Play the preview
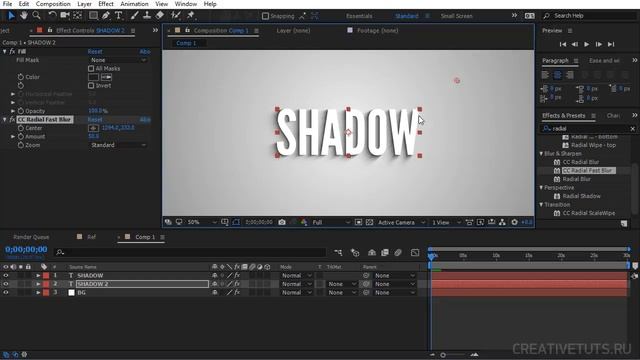Image resolution: width=640 pixels, height=360 pixels. [x=587, y=44]
